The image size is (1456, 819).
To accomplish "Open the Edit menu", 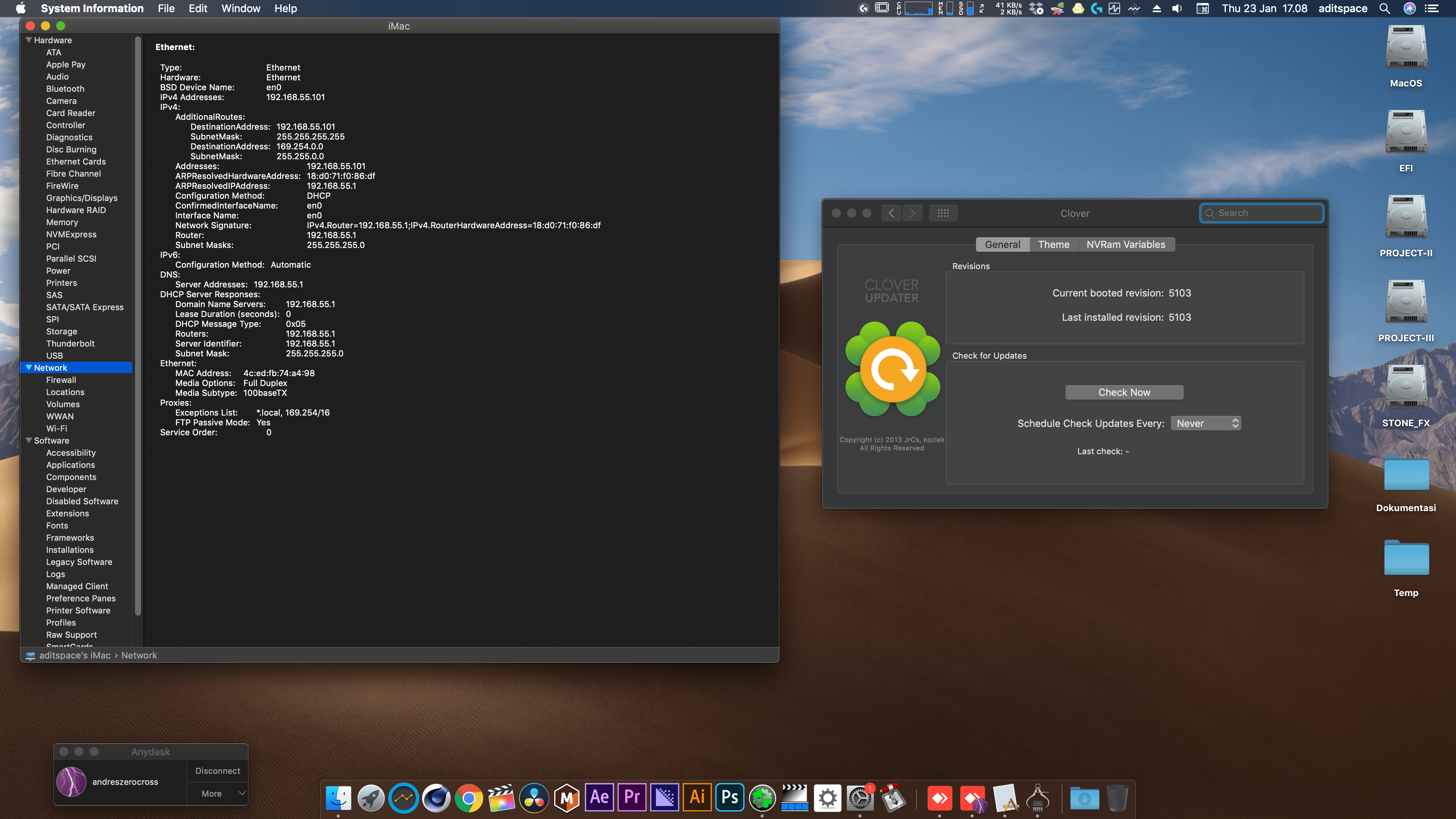I will (198, 8).
